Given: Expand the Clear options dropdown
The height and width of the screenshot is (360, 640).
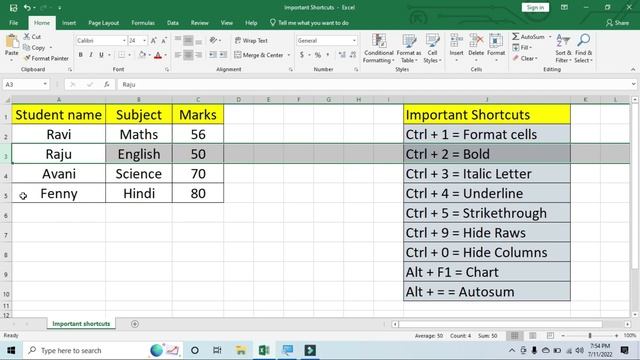Looking at the screenshot, I should tap(536, 59).
